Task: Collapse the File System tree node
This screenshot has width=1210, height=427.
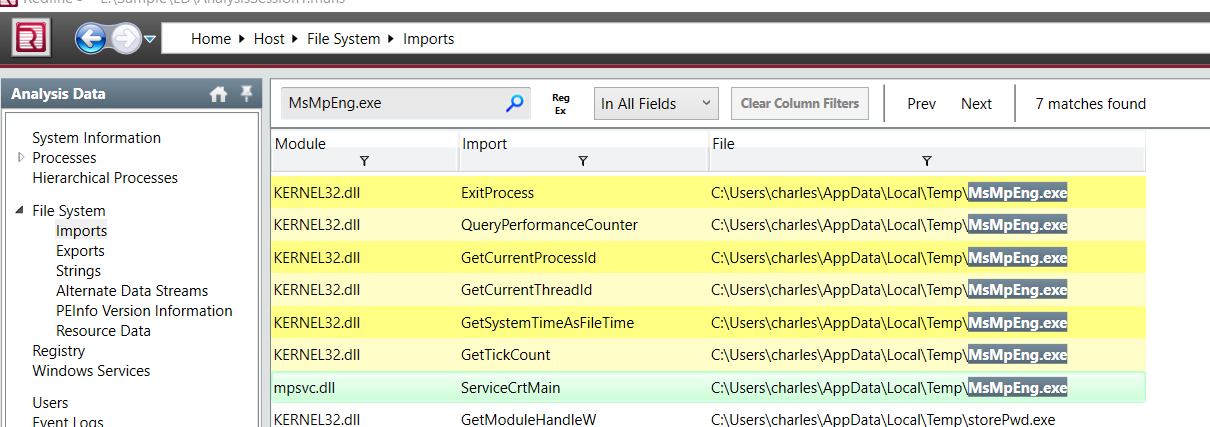Action: pos(21,211)
